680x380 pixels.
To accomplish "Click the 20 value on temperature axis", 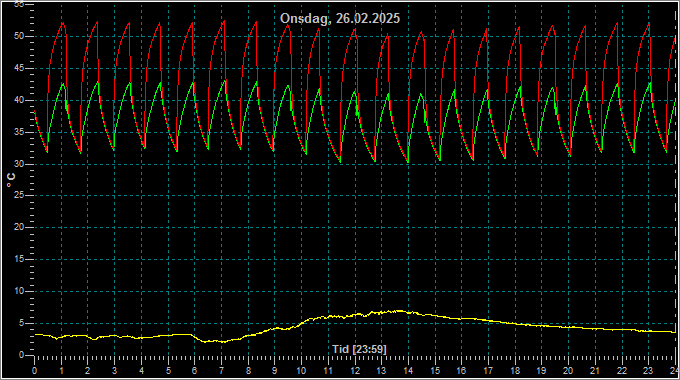I will click(x=19, y=227).
